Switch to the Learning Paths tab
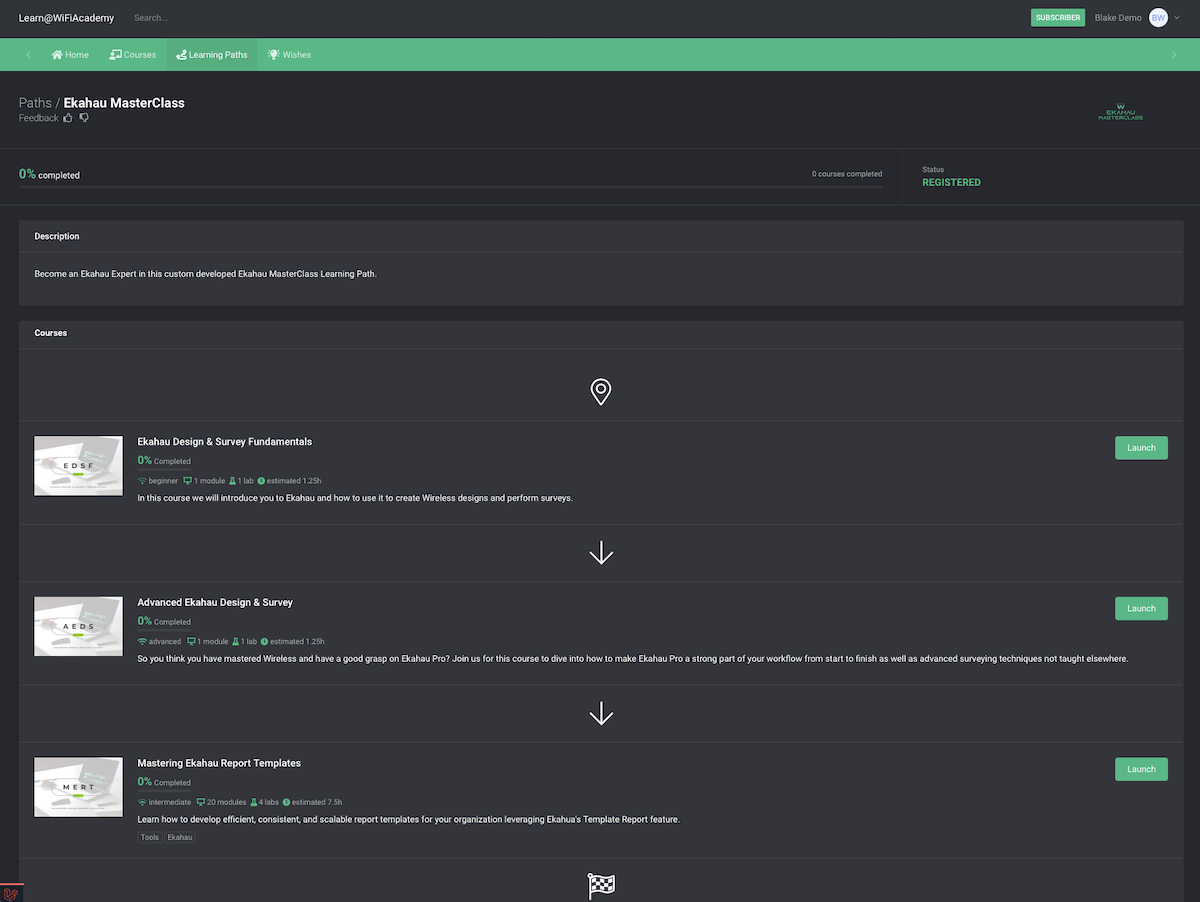 pos(211,55)
